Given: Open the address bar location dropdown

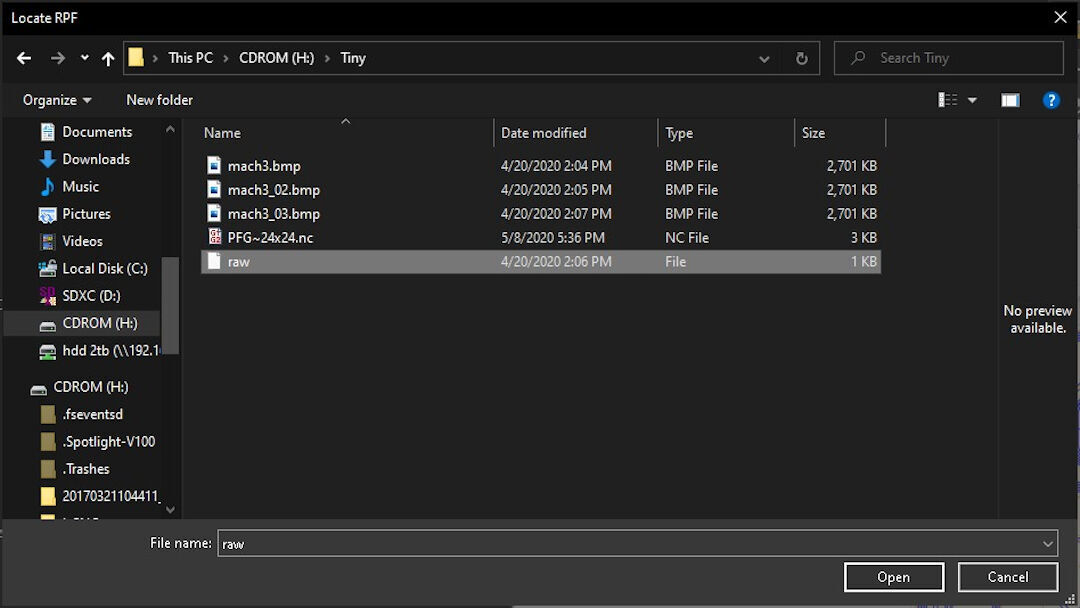Looking at the screenshot, I should coord(763,58).
